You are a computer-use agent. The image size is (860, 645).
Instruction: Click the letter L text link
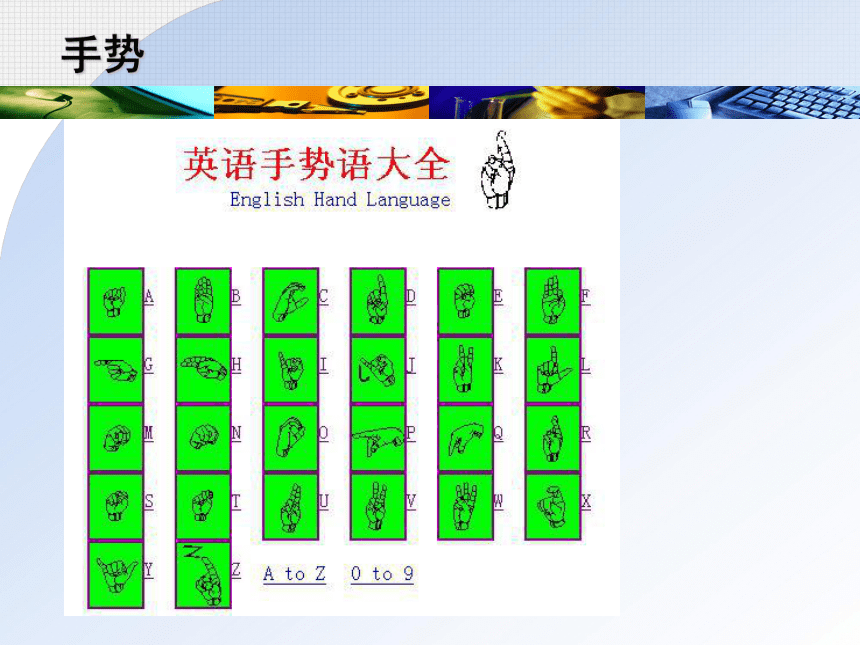[586, 365]
